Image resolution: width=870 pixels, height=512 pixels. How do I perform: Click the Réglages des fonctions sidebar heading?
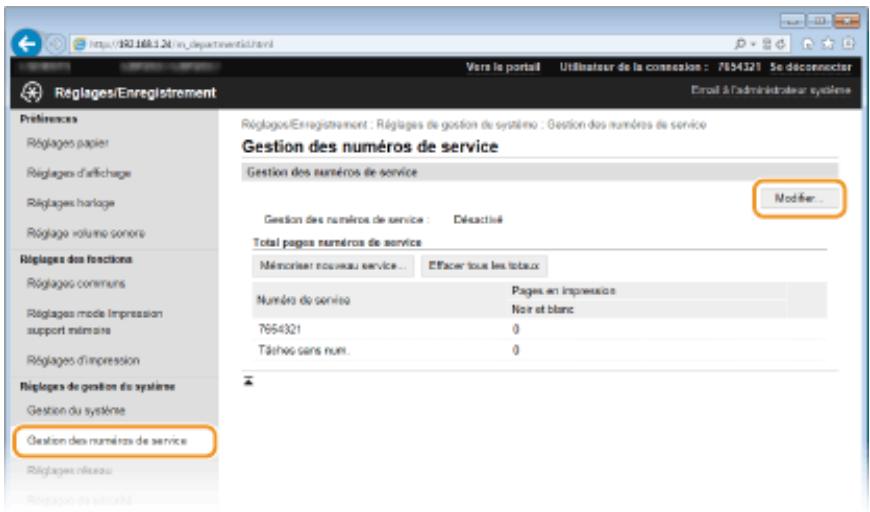pyautogui.click(x=76, y=259)
